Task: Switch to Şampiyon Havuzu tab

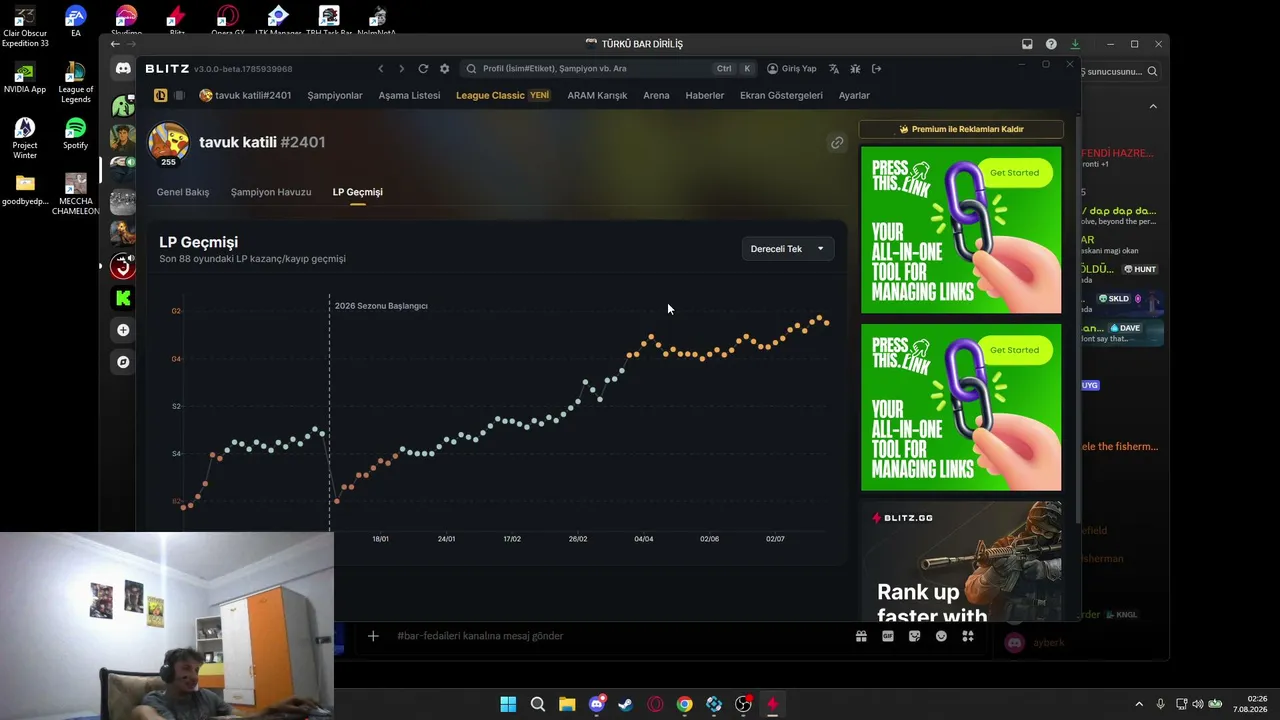Action: coord(271,192)
